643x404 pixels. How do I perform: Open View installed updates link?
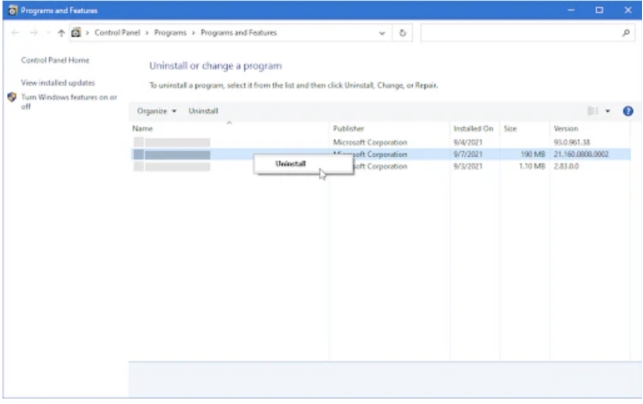tap(58, 83)
